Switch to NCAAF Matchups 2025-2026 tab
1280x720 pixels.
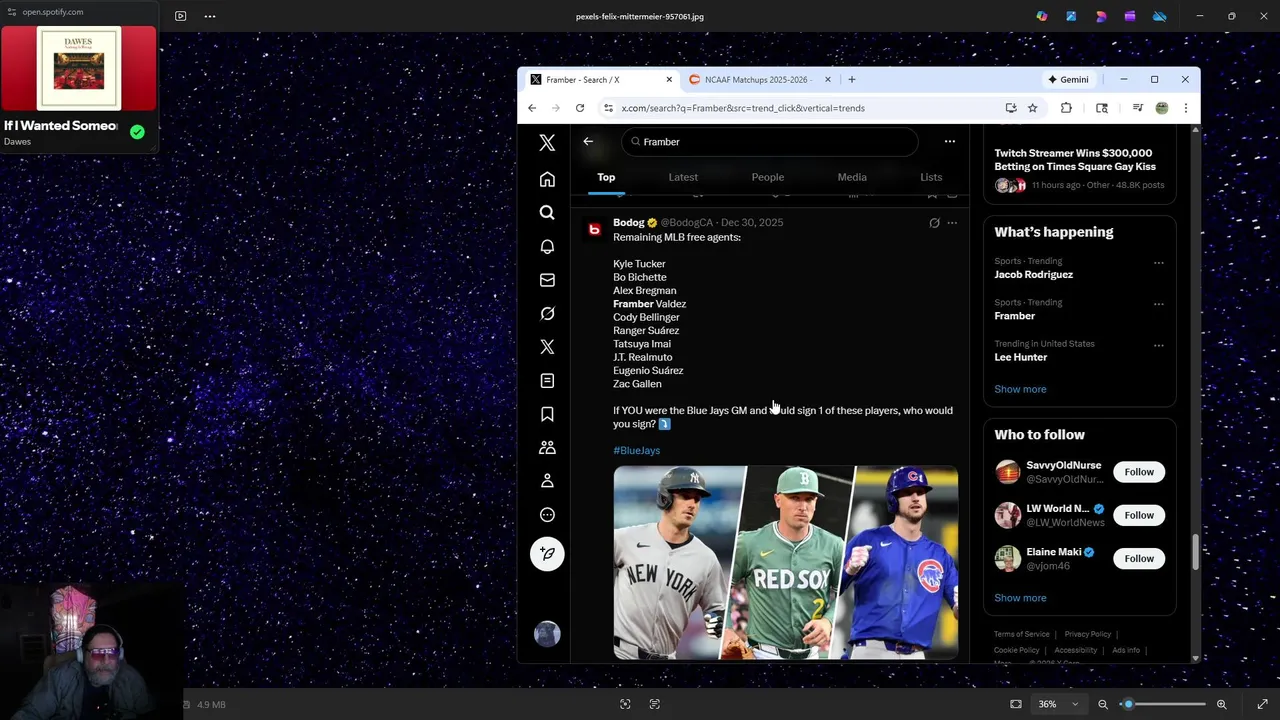click(x=758, y=80)
